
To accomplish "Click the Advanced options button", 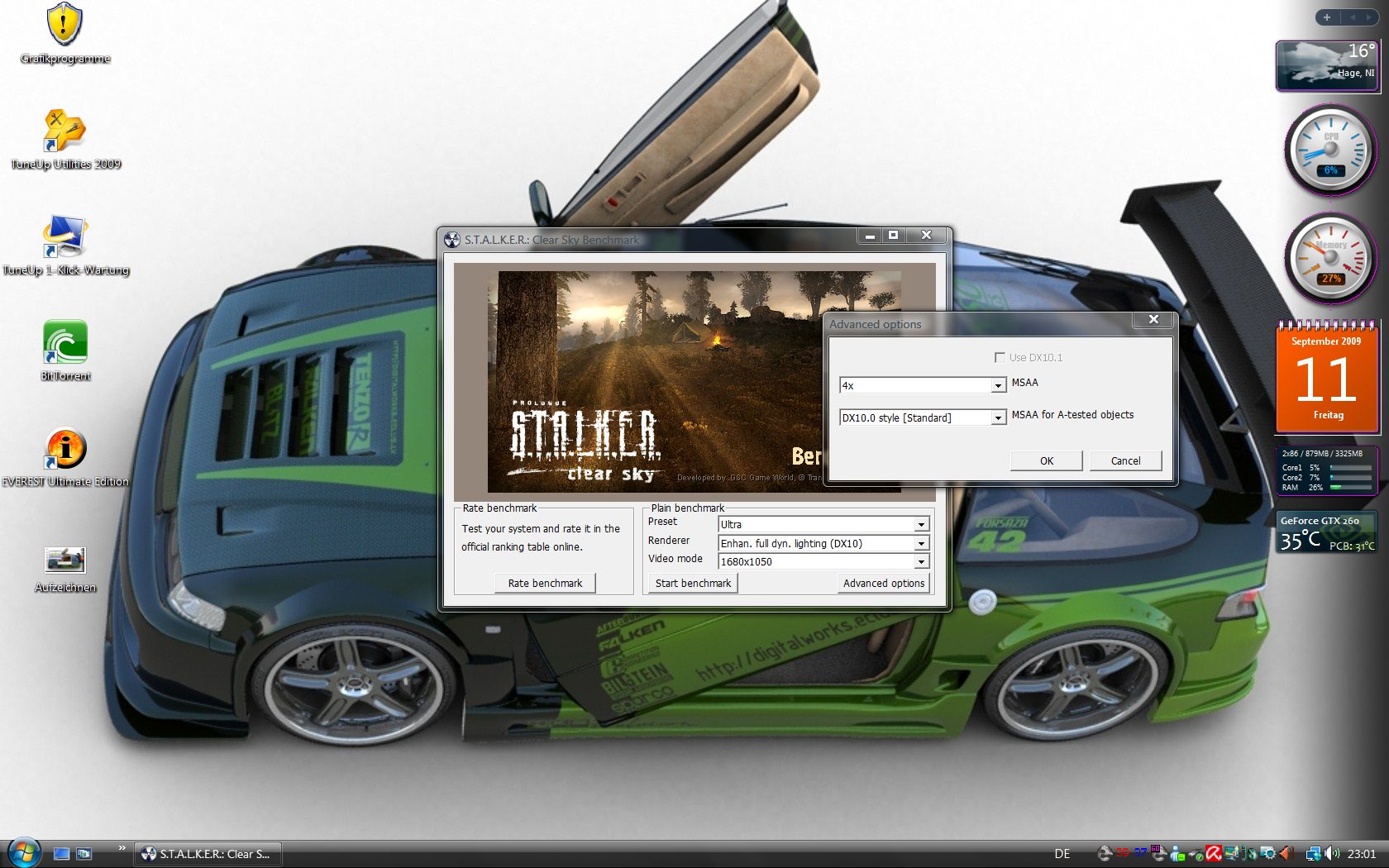I will (884, 583).
